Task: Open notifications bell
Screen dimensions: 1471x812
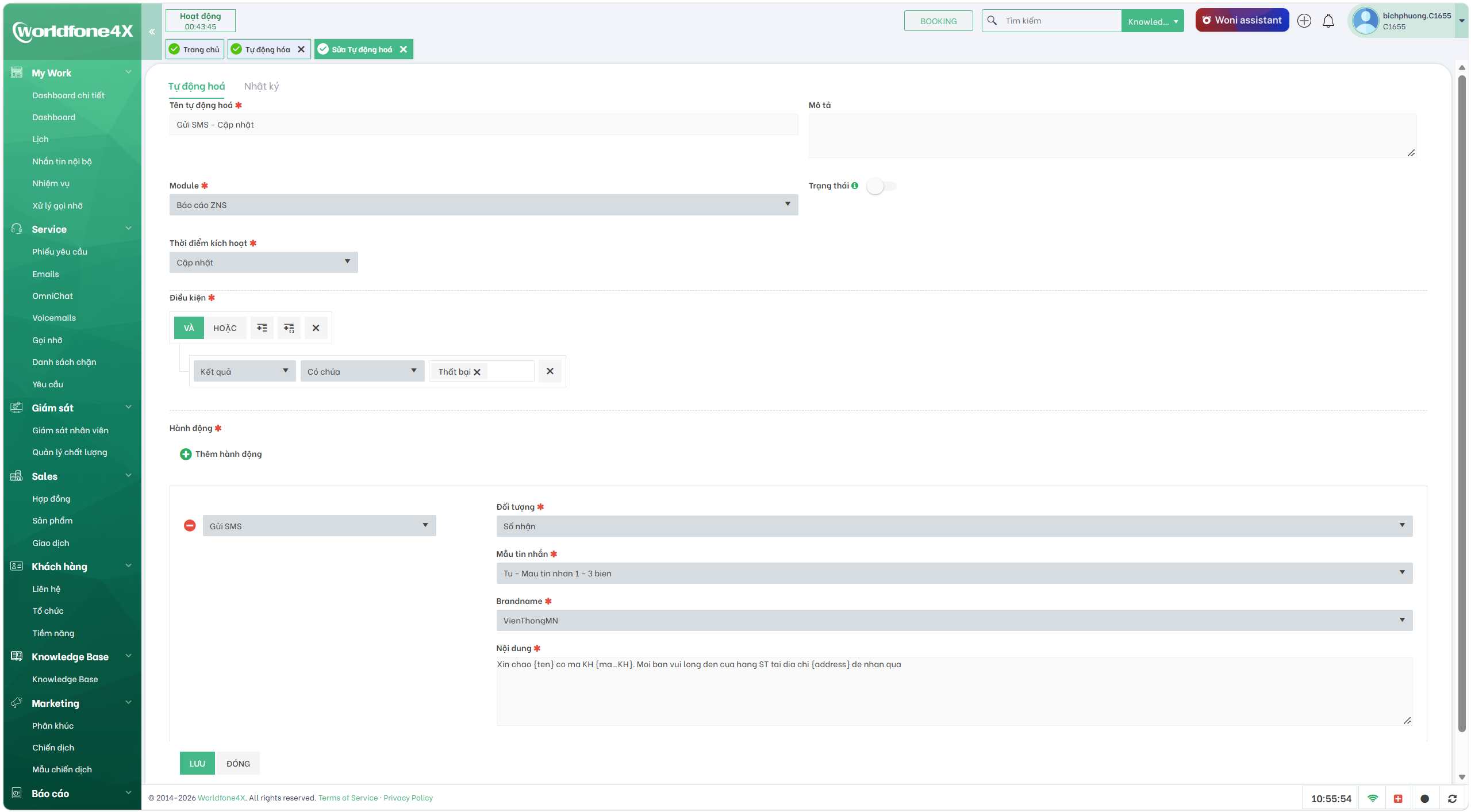Action: pos(1328,21)
